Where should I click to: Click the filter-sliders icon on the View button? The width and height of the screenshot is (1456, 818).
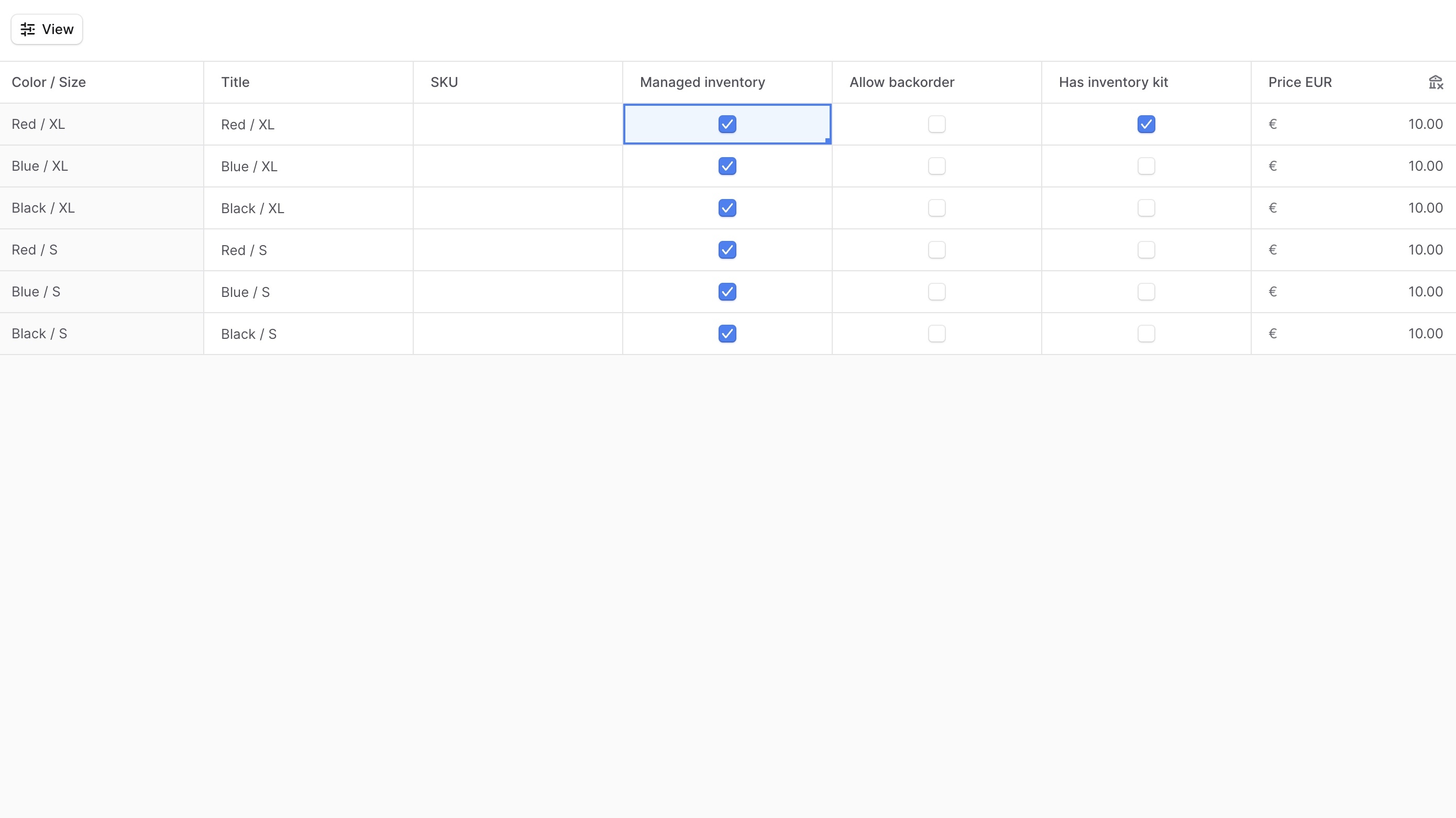pos(27,29)
